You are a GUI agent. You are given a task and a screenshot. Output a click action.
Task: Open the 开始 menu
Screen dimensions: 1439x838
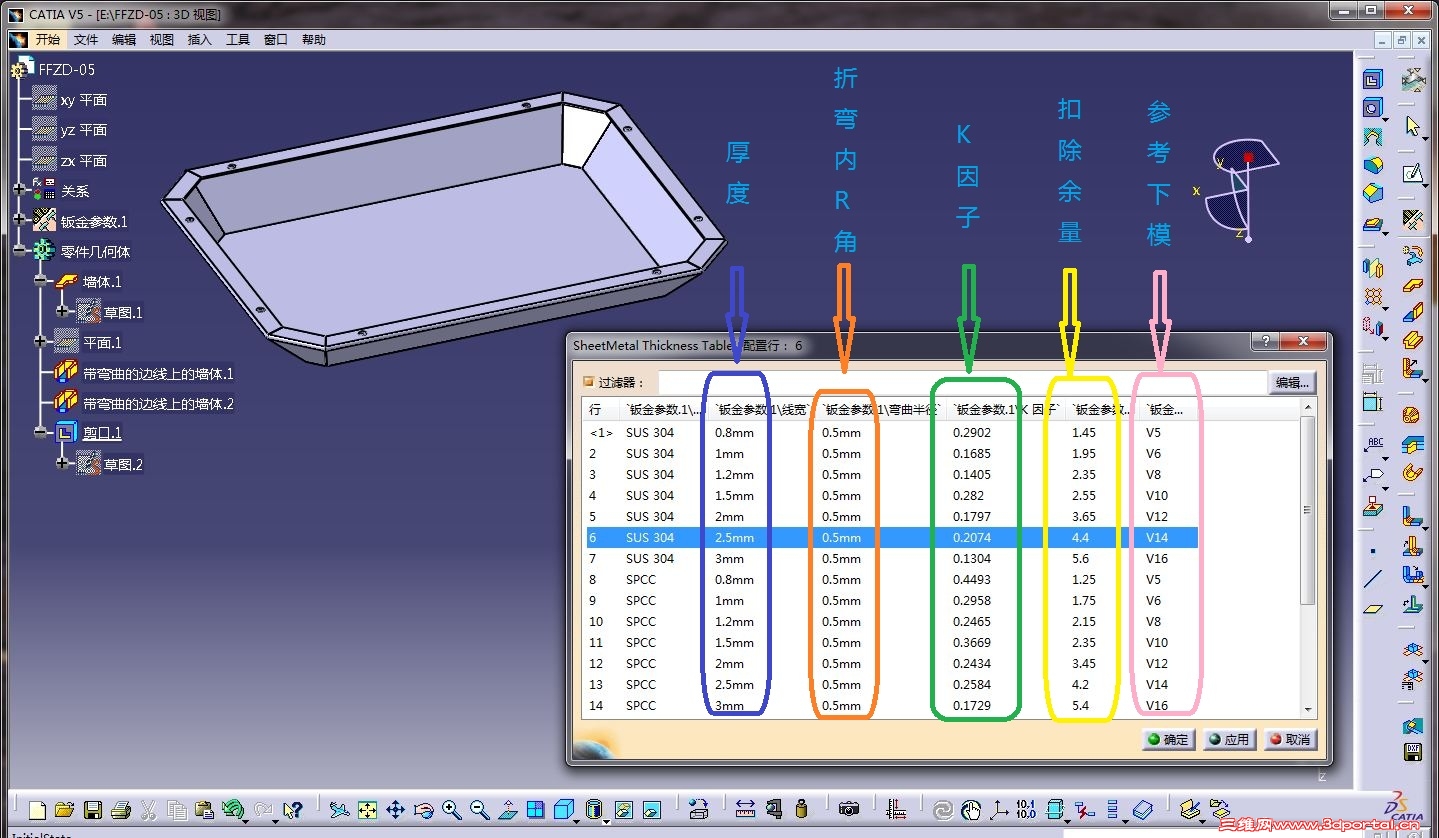pyautogui.click(x=48, y=40)
